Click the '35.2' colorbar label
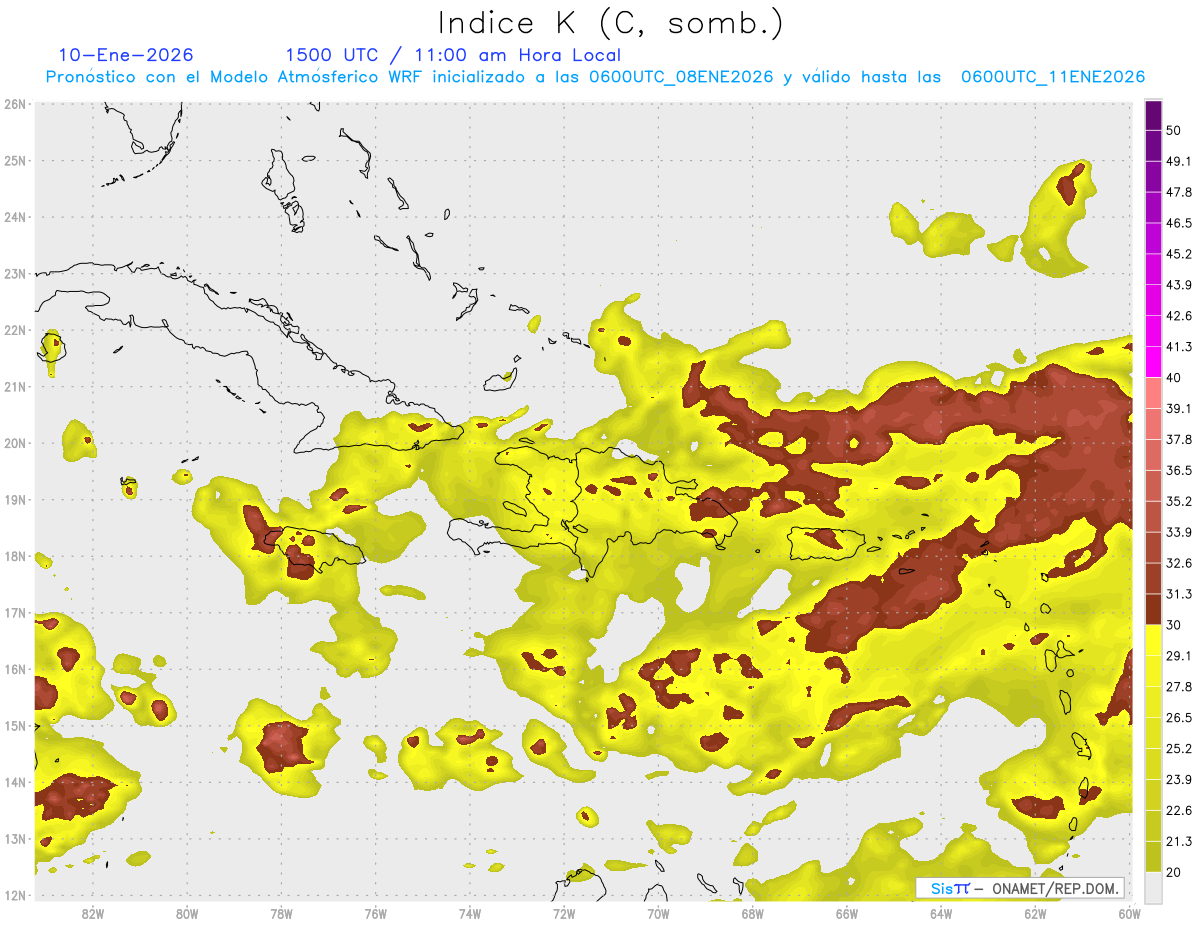Viewport: 1200px width, 927px height. [x=1179, y=501]
